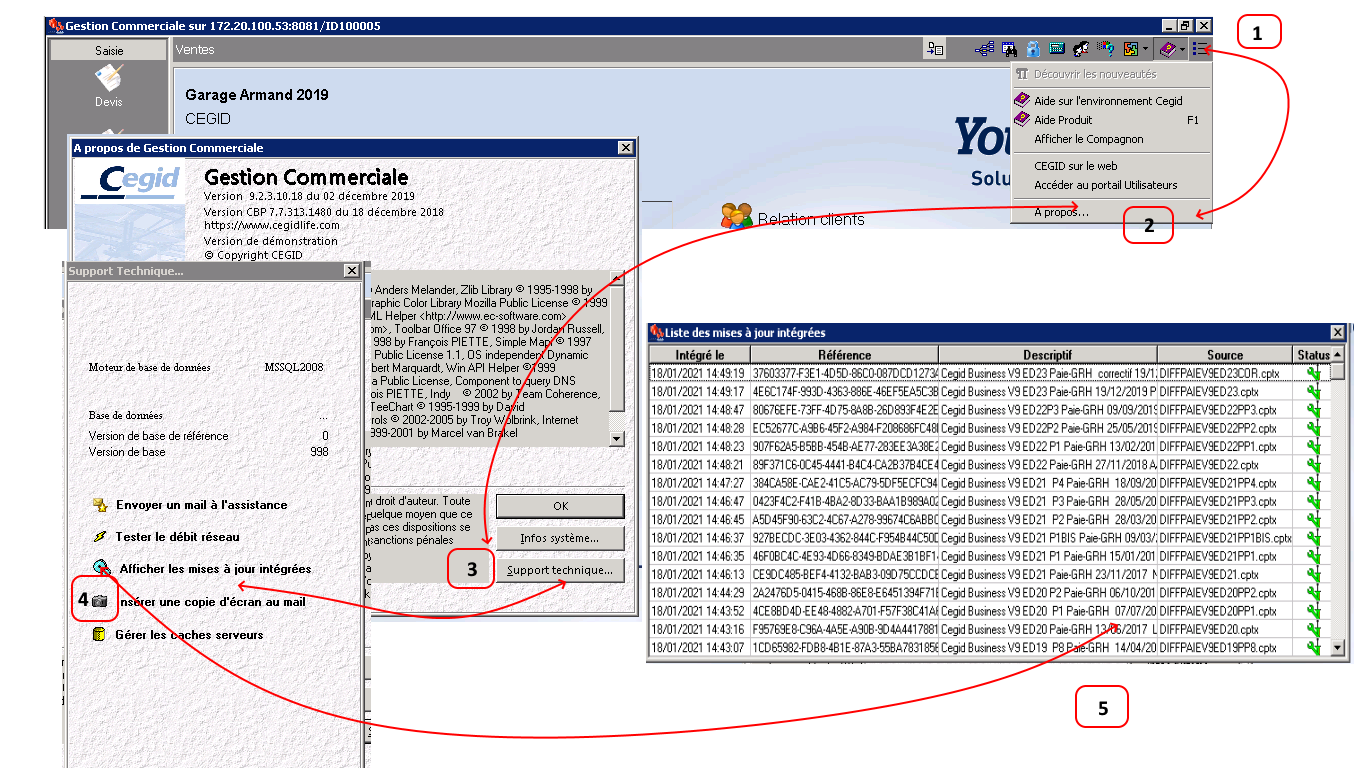
Task: Click the camera icon to insert a screenshot
Action: [x=99, y=602]
